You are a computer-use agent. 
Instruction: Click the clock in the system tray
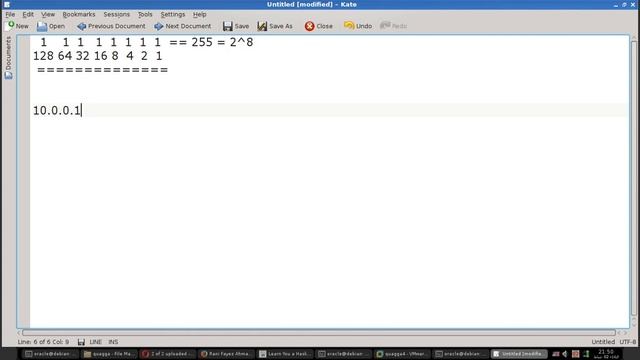(x=606, y=353)
